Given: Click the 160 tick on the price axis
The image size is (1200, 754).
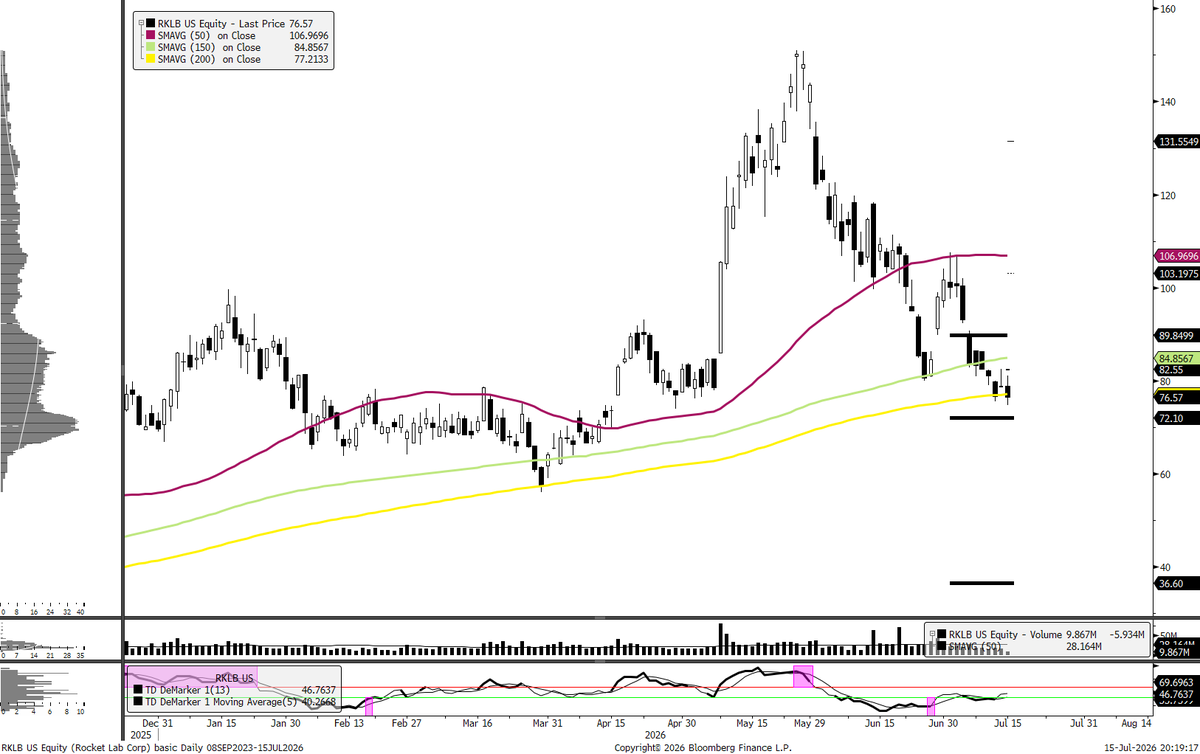Looking at the screenshot, I should click(x=1167, y=9).
